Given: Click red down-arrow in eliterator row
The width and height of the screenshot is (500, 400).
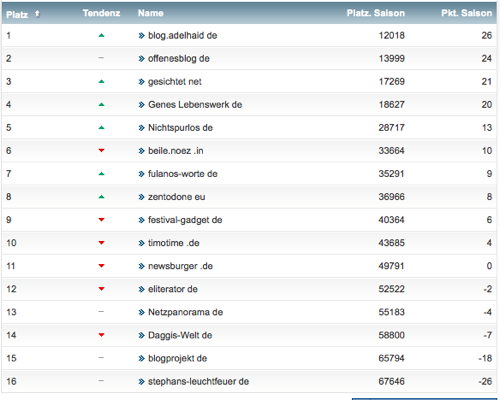Looking at the screenshot, I should (101, 289).
